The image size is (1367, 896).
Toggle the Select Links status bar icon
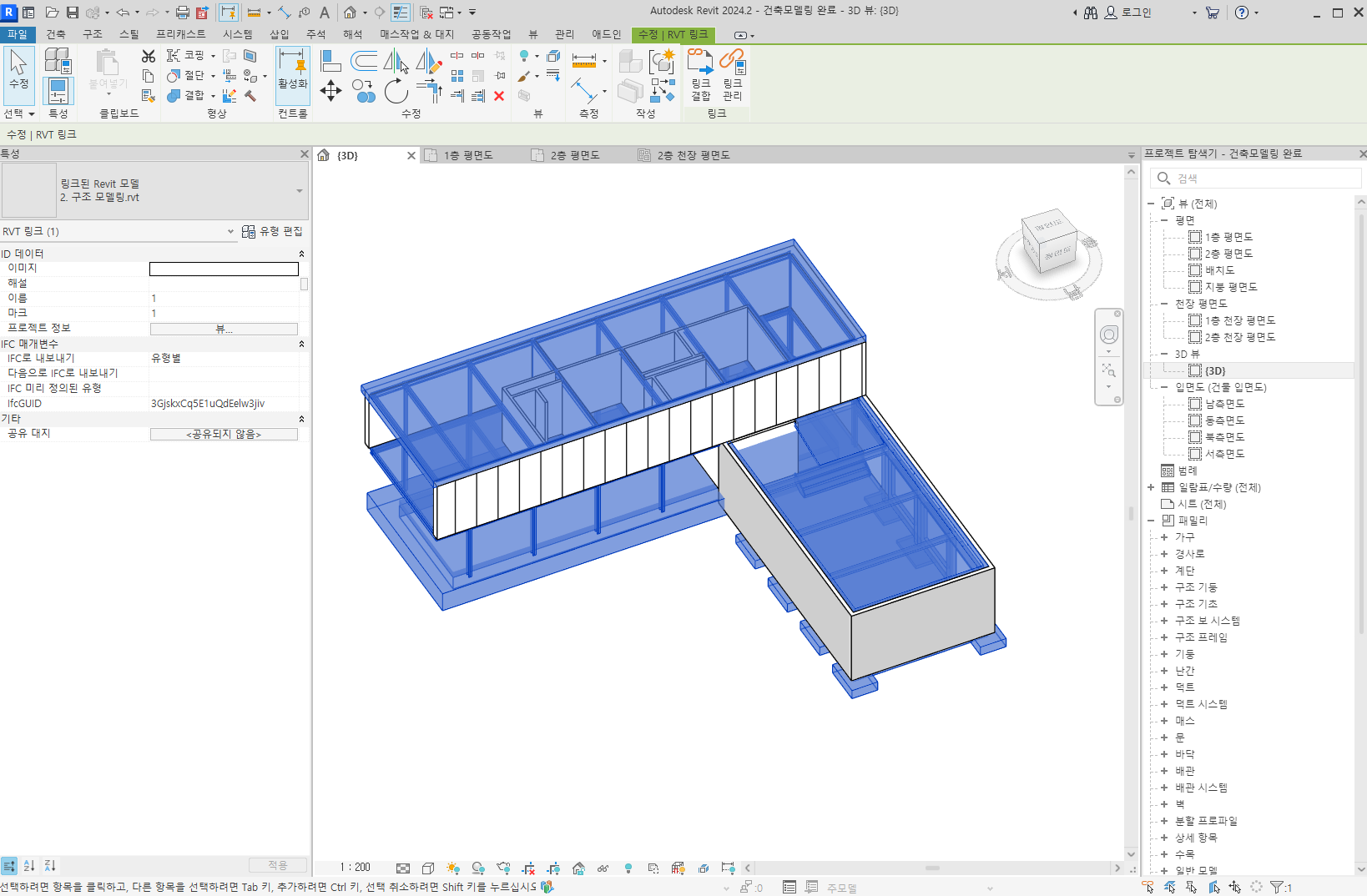tap(1148, 888)
